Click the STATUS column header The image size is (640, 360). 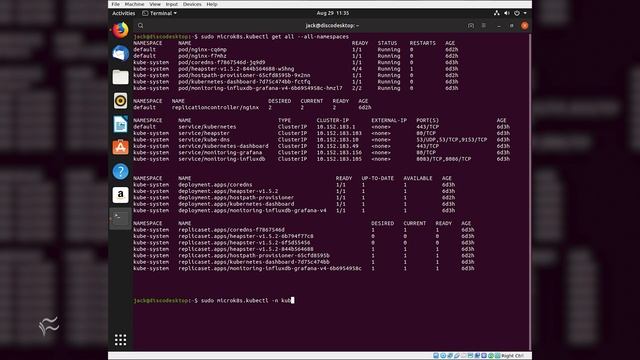[x=387, y=43]
